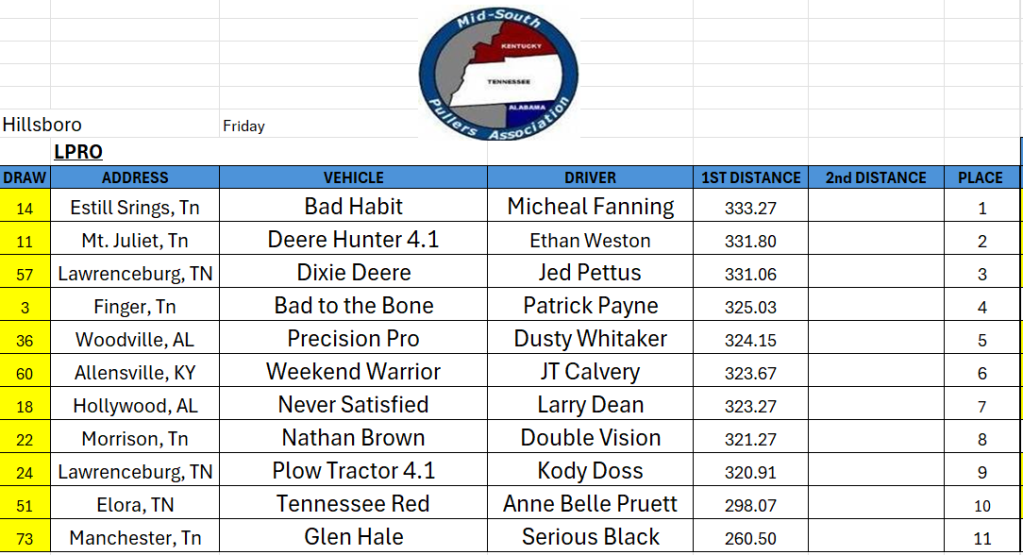
Task: Click the Hillsboro location cell
Action: pos(42,125)
